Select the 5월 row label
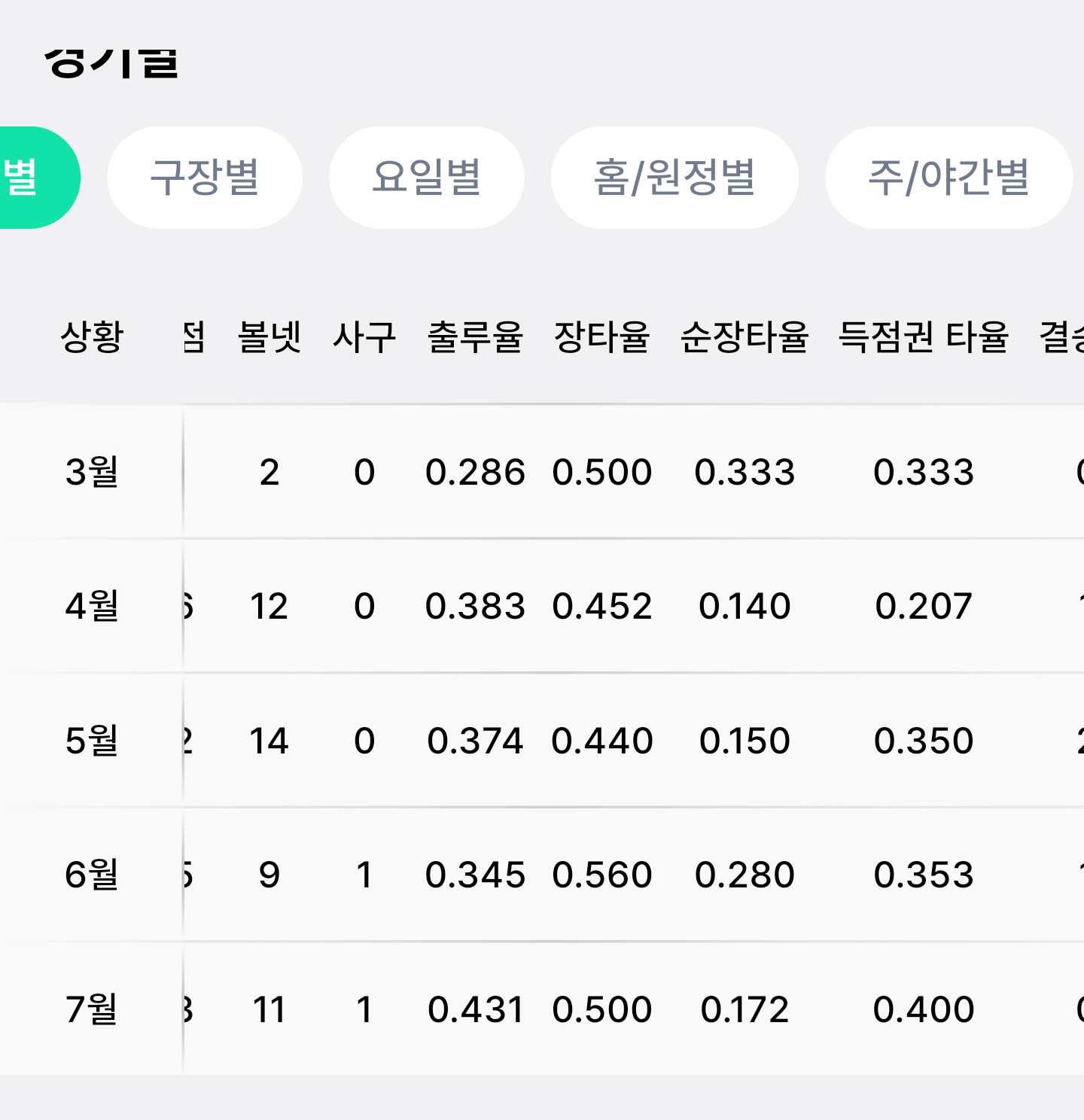The image size is (1084, 1120). click(x=92, y=741)
